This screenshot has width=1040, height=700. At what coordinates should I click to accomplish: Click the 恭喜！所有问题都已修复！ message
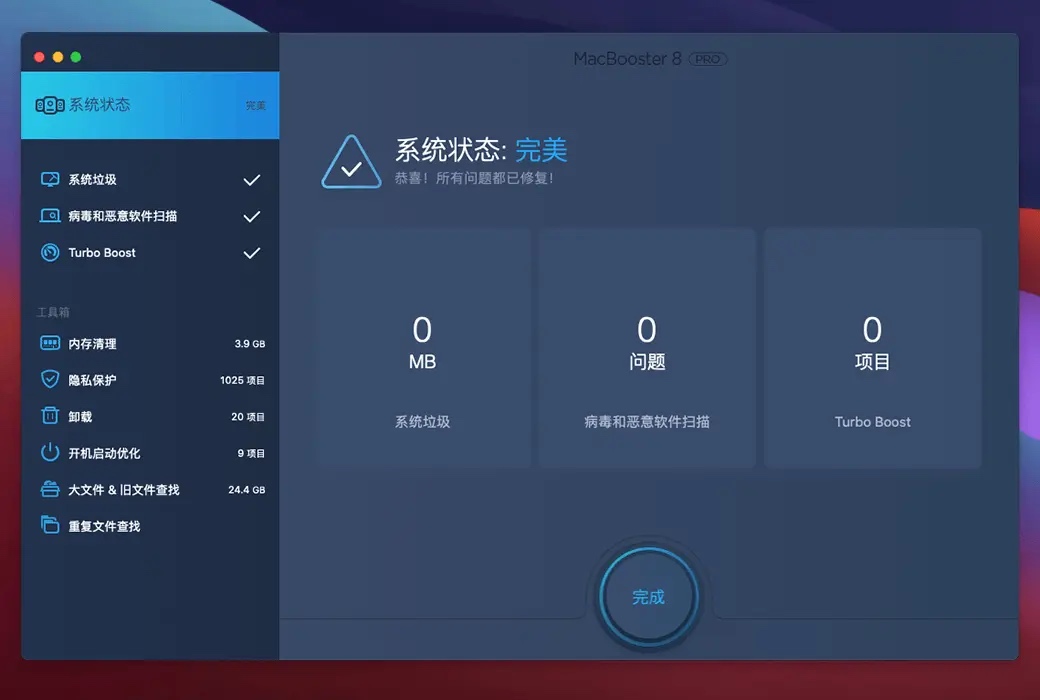(x=474, y=178)
